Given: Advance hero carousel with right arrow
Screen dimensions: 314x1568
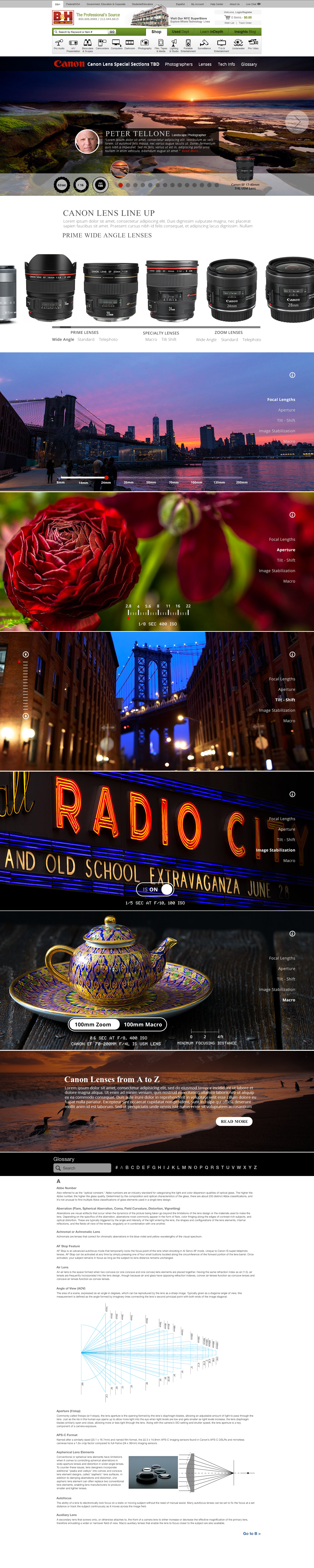Looking at the screenshot, I should pos(297,122).
